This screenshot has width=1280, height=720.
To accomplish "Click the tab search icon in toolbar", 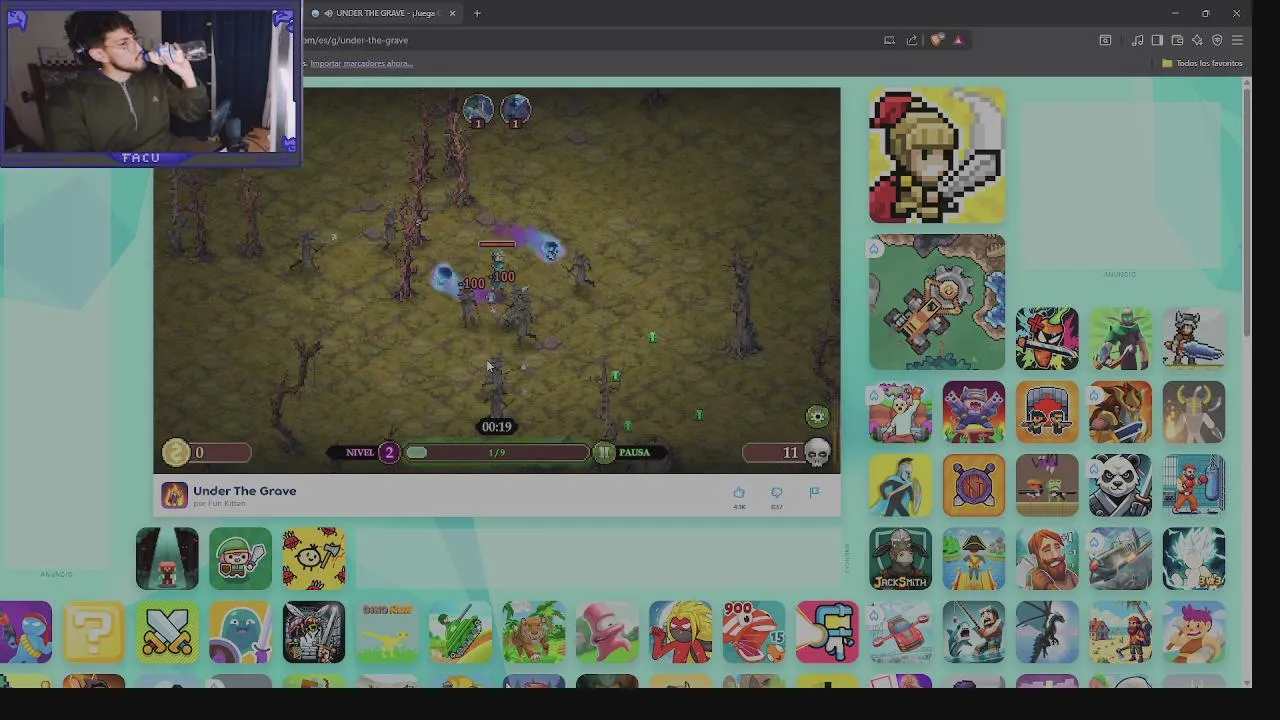I will (x=1105, y=40).
